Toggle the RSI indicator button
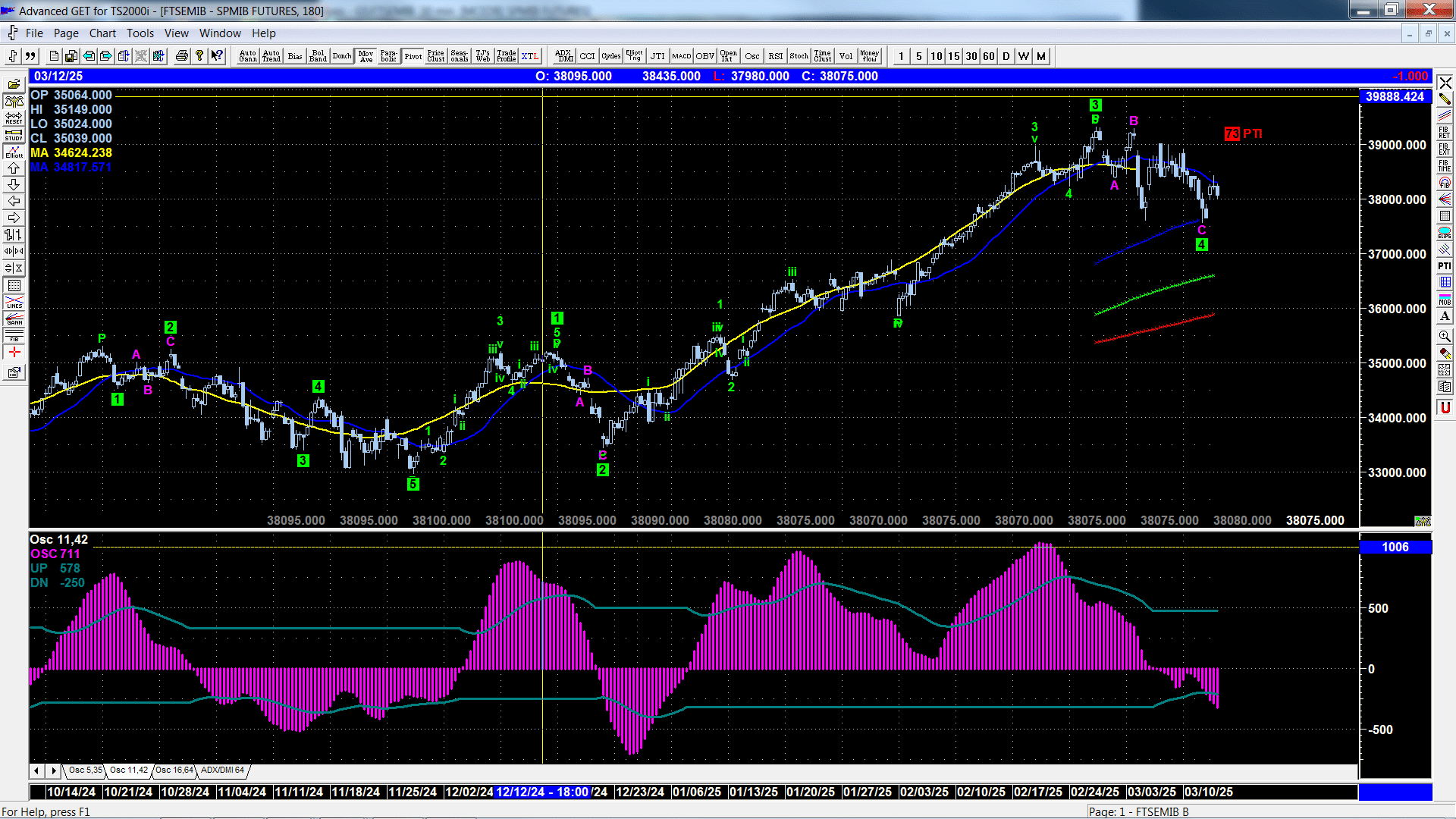 [776, 56]
